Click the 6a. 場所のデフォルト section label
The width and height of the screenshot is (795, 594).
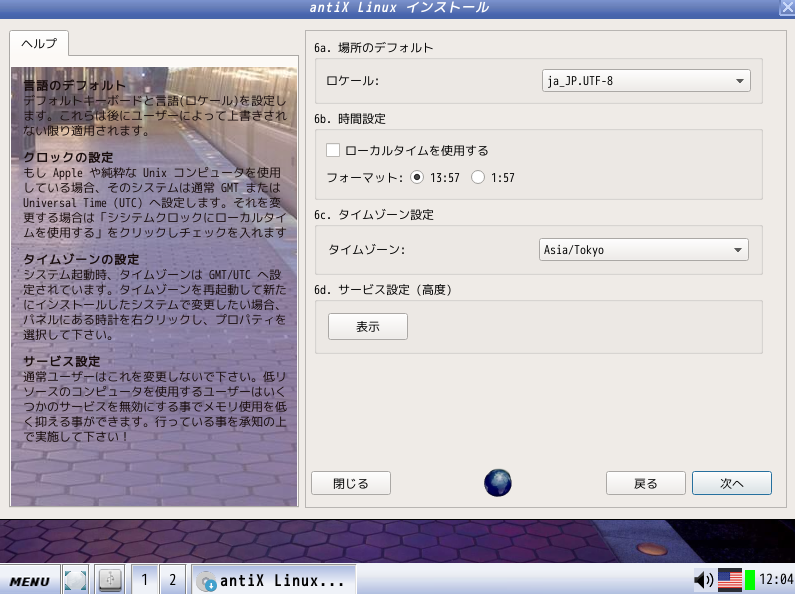[x=374, y=48]
